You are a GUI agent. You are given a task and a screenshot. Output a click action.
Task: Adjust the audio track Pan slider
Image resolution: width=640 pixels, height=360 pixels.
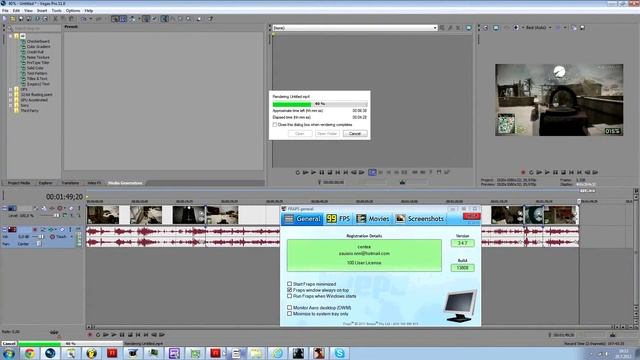(39, 244)
